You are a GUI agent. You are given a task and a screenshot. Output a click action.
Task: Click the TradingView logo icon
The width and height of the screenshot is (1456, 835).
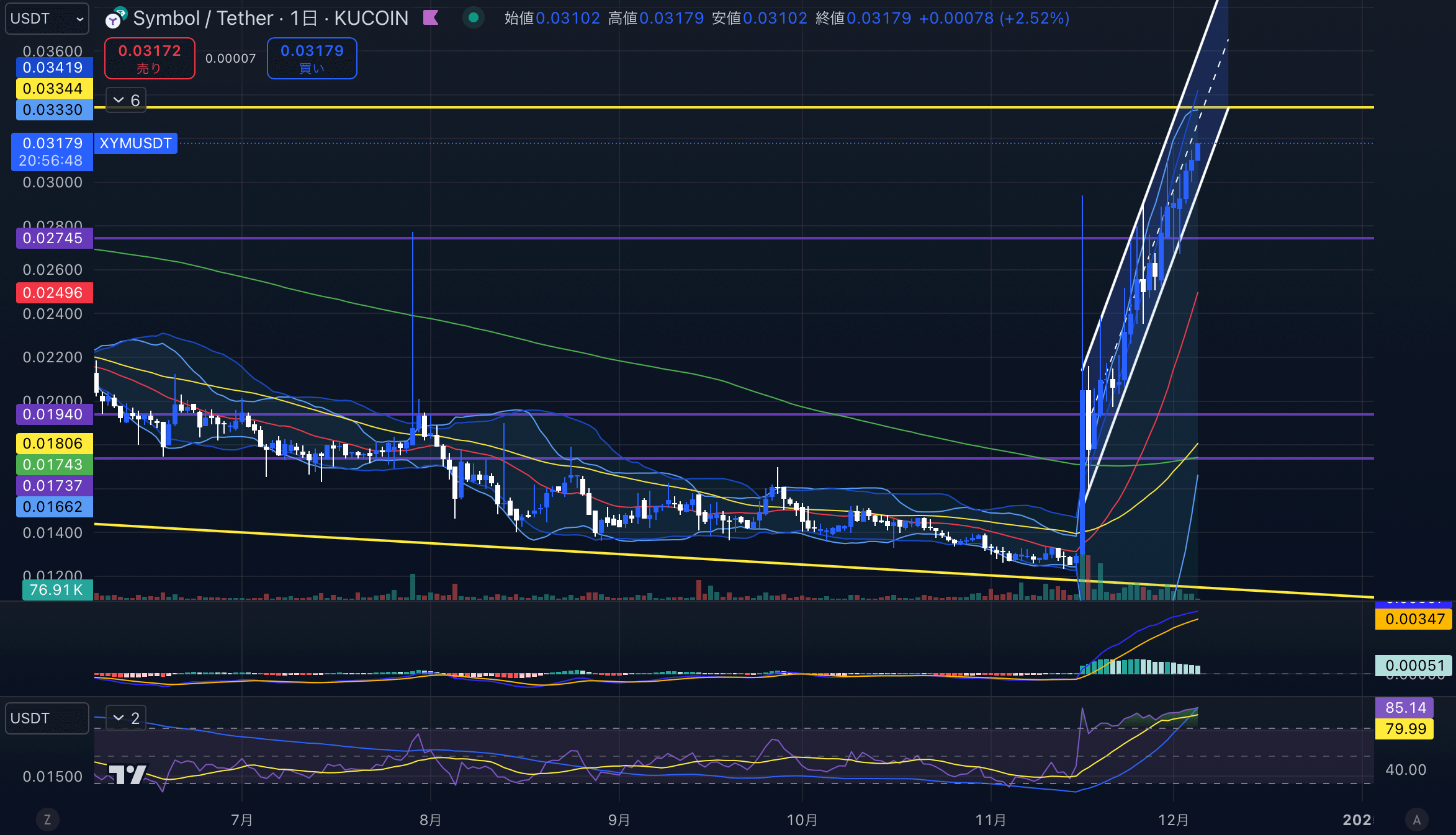pos(128,775)
